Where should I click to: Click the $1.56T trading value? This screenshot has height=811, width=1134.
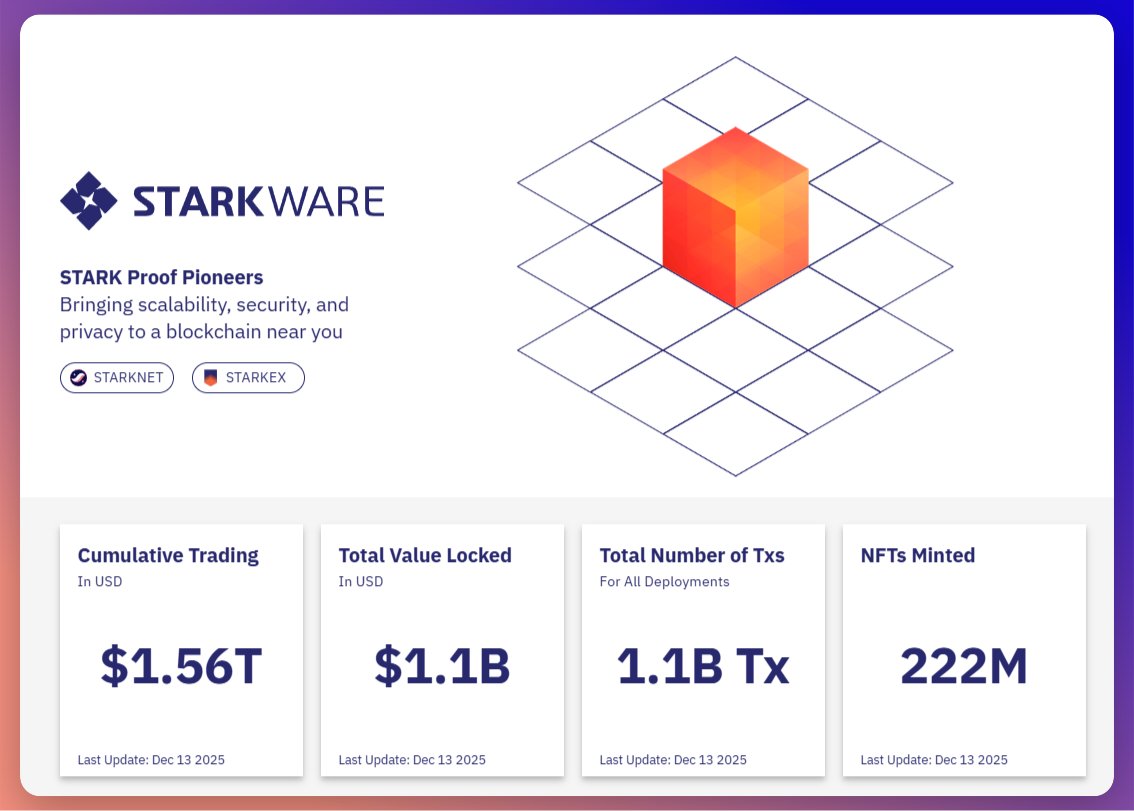(181, 667)
